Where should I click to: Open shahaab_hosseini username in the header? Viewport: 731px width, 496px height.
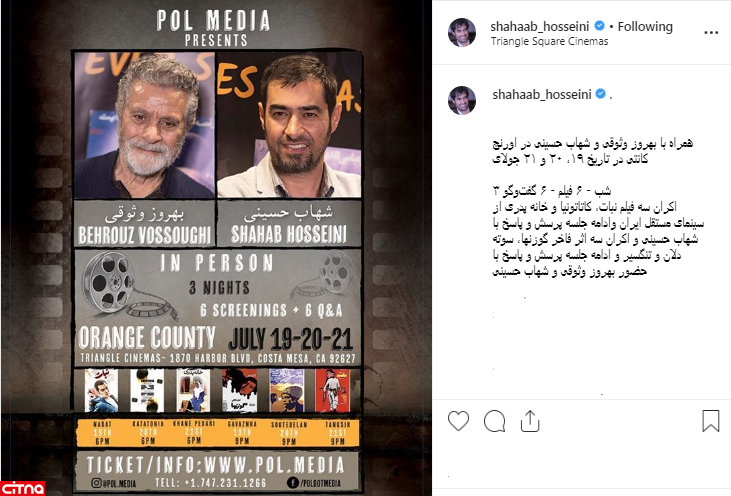pyautogui.click(x=540, y=27)
